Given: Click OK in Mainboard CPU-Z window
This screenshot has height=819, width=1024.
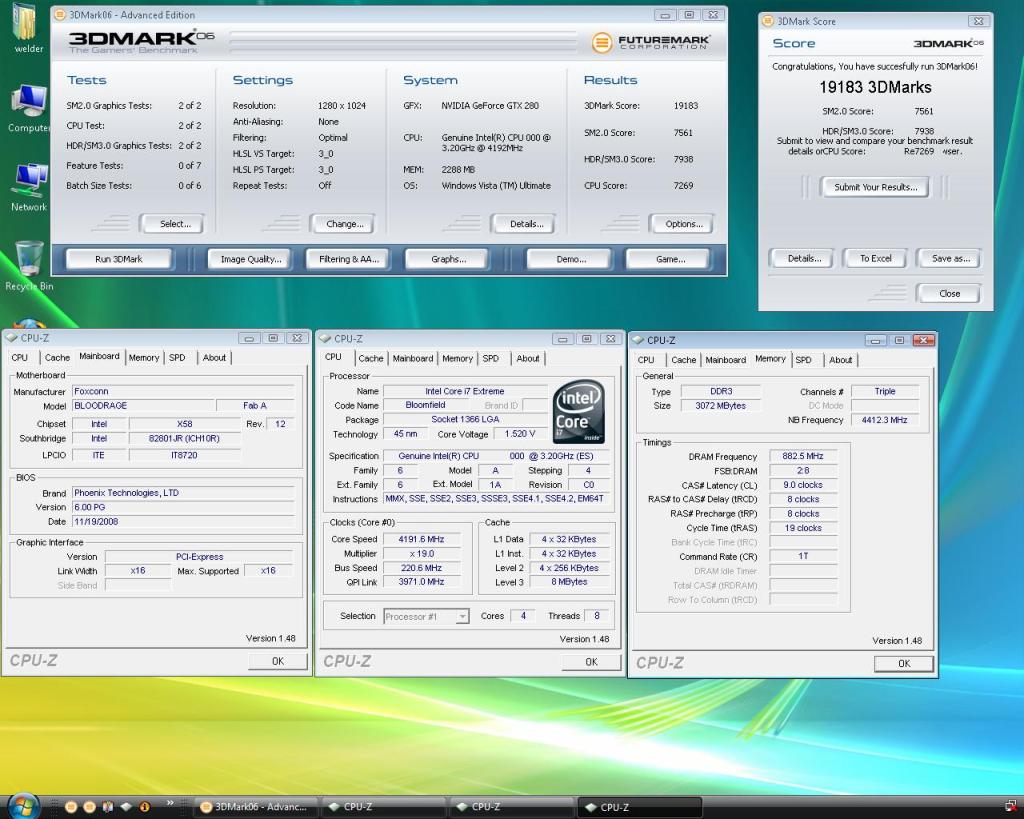Looking at the screenshot, I should tap(278, 661).
